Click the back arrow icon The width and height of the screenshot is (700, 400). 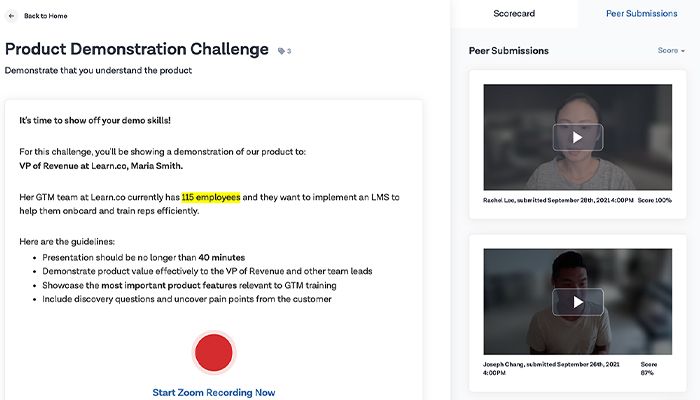click(x=12, y=16)
